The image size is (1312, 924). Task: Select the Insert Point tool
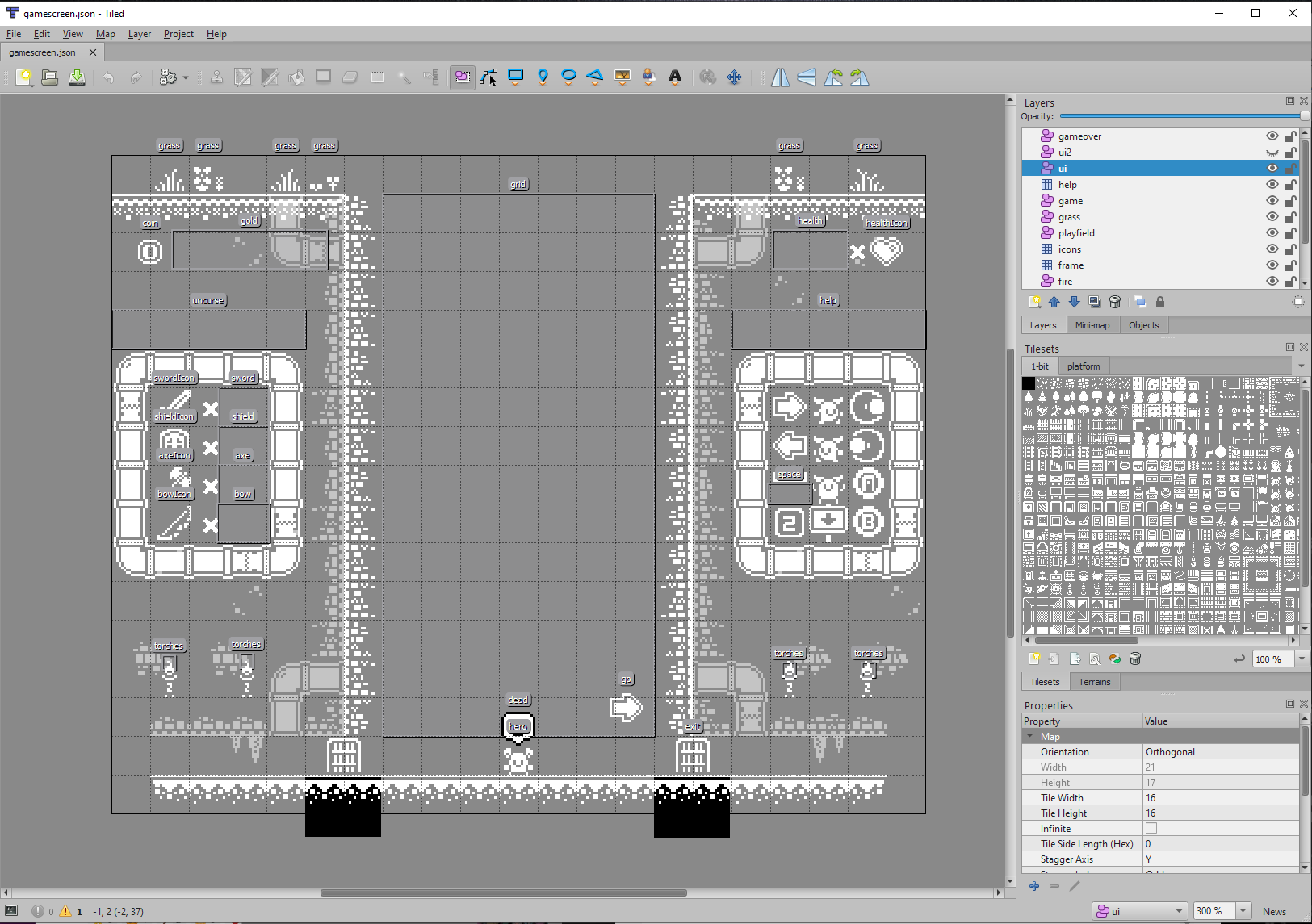(x=543, y=77)
